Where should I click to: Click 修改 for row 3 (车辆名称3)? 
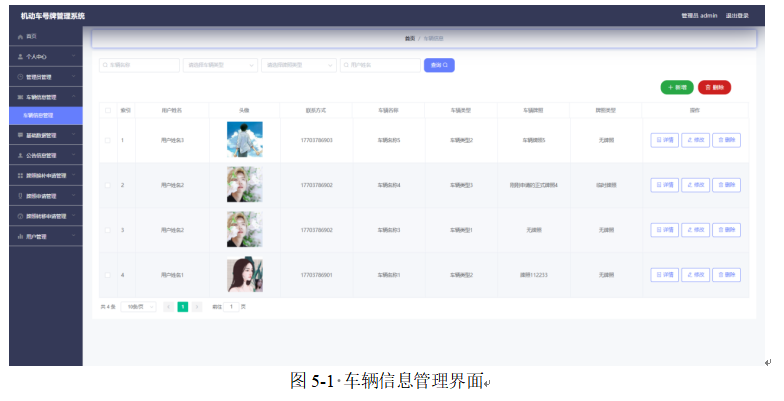click(x=696, y=230)
